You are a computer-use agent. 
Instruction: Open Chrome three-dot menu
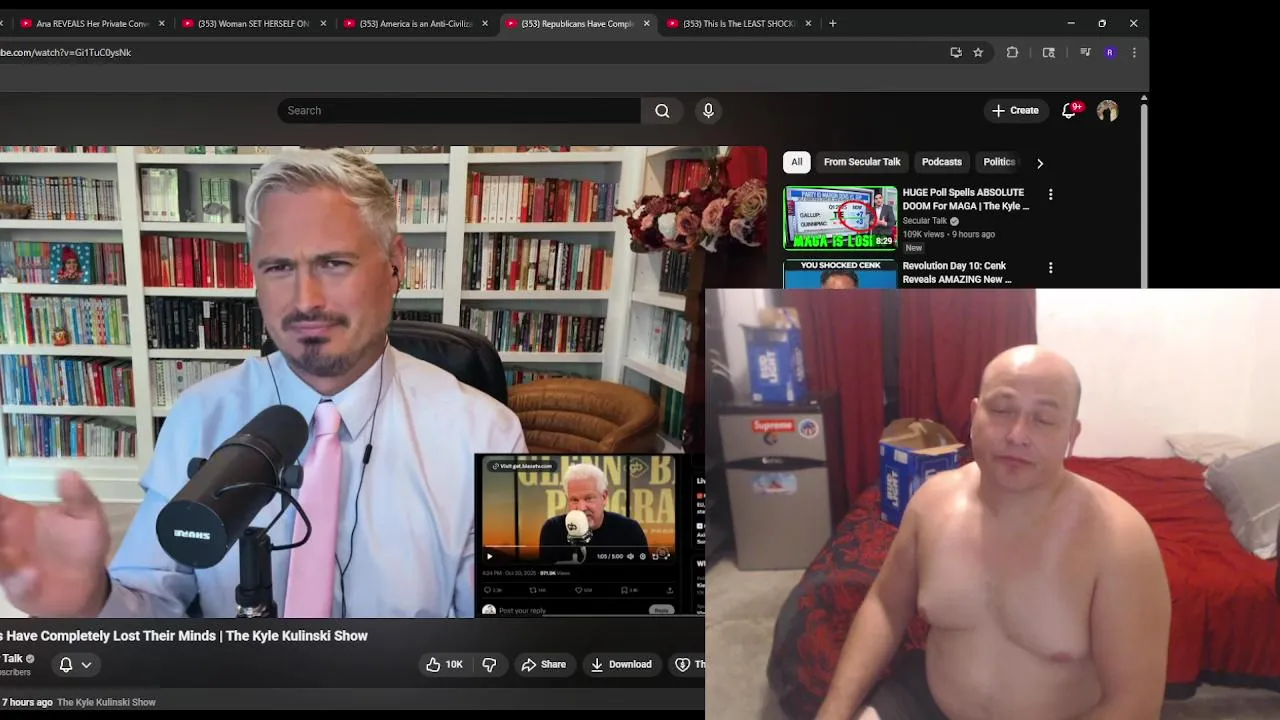[x=1134, y=52]
